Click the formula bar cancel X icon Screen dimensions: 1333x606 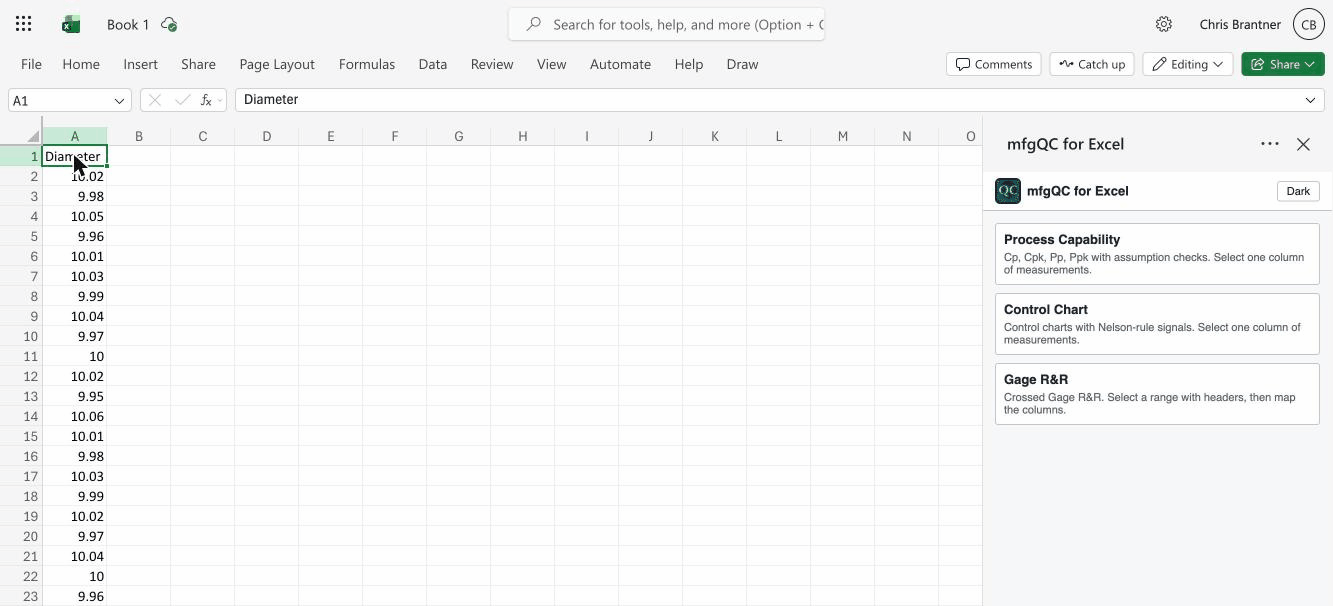pyautogui.click(x=154, y=100)
